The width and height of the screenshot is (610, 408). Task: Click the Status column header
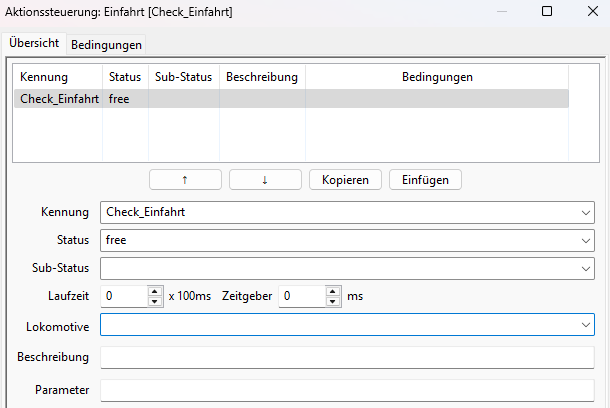(125, 77)
